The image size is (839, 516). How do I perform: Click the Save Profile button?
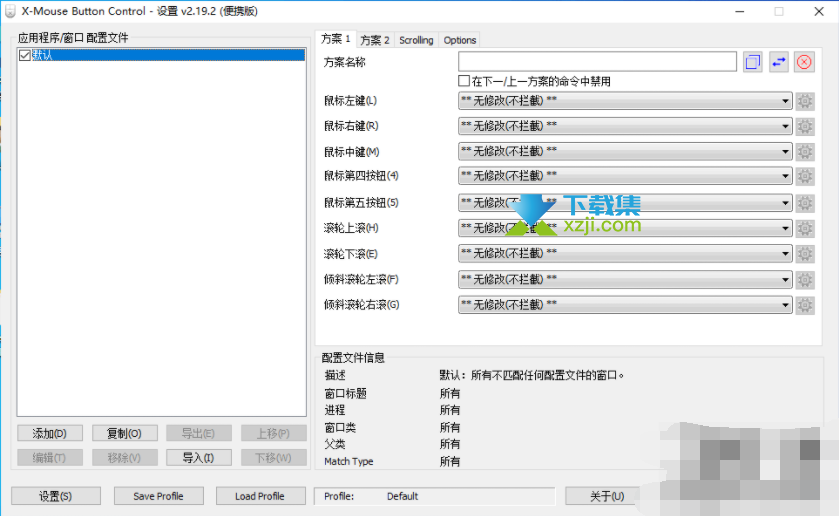(158, 496)
